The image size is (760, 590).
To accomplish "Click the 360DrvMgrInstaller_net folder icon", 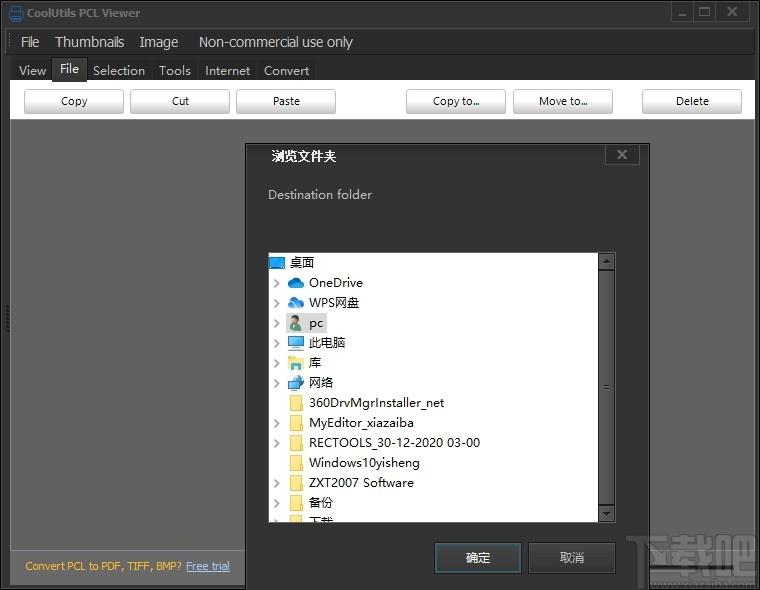I will (x=296, y=403).
